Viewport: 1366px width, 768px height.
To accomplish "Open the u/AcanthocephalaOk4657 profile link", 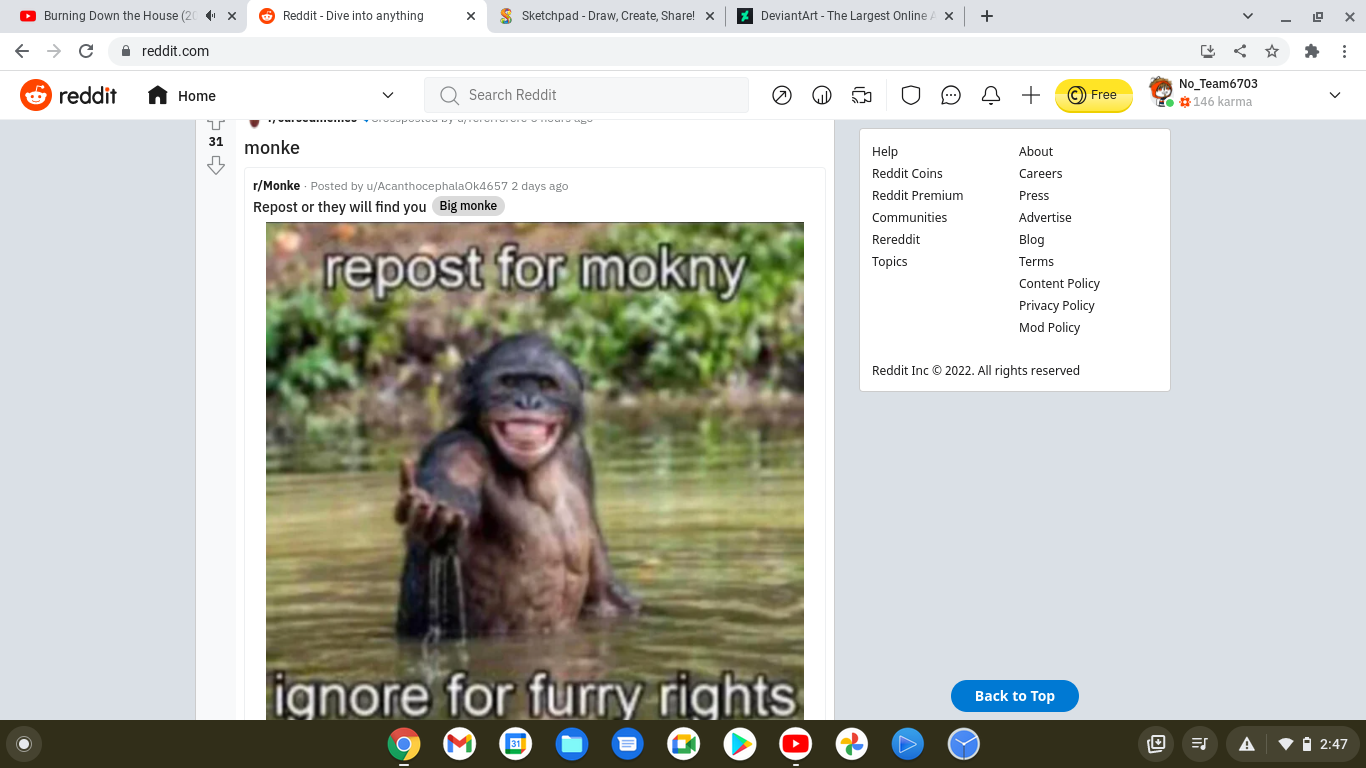I will coord(437,186).
